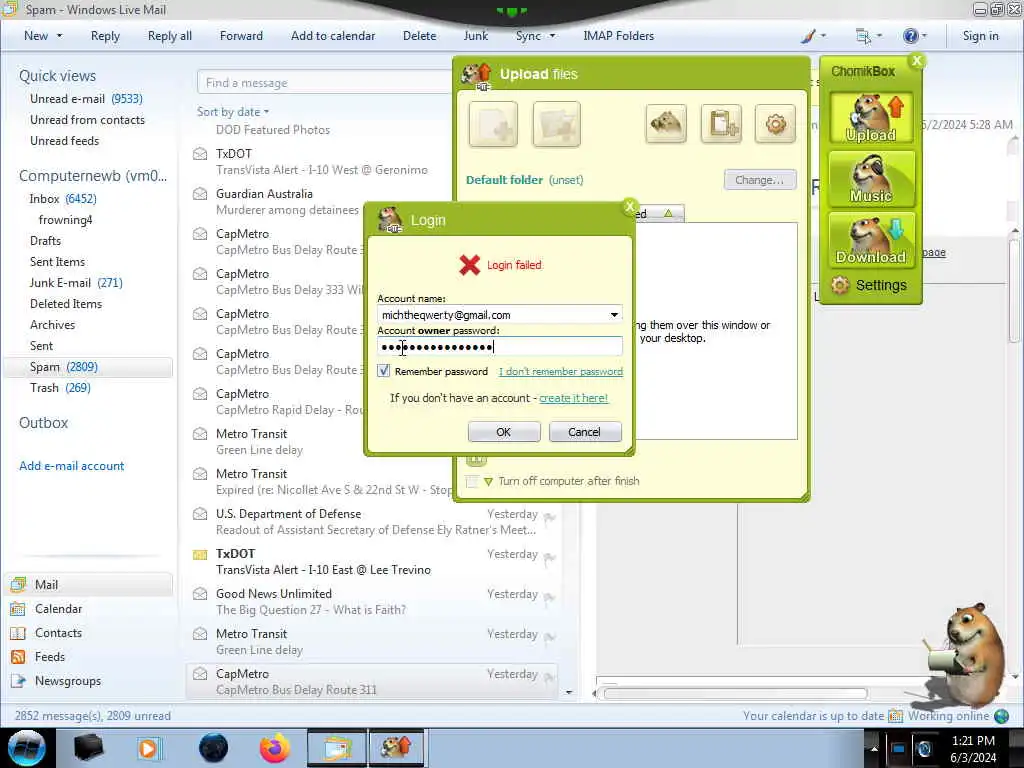Image resolution: width=1024 pixels, height=768 pixels.
Task: Click the unread envelope icon beside TxDOT Lee Trevino
Action: [x=200, y=554]
